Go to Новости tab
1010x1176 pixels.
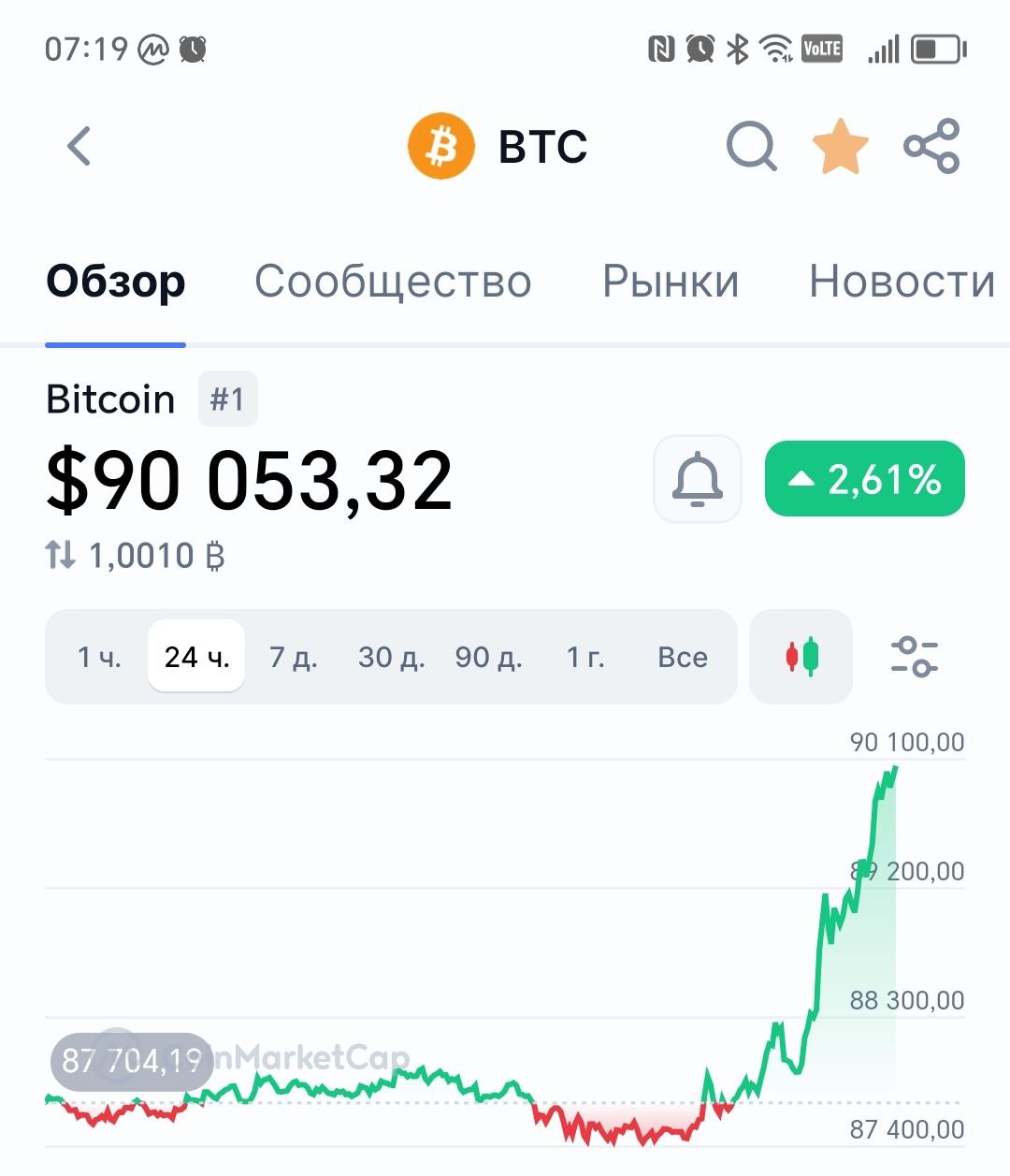coord(902,281)
